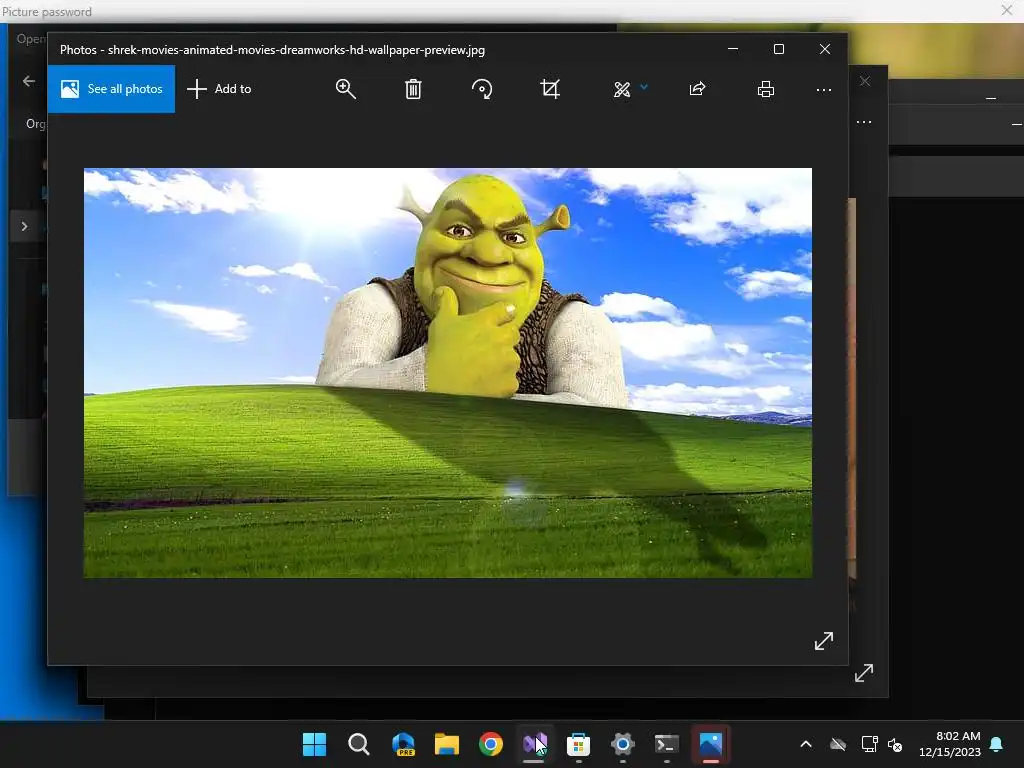Image resolution: width=1024 pixels, height=768 pixels.
Task: Switch to Photos app in taskbar
Action: tap(711, 744)
